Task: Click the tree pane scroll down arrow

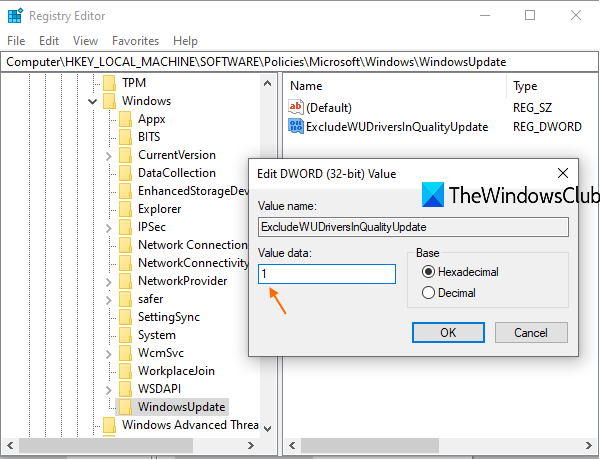Action: pyautogui.click(x=267, y=428)
